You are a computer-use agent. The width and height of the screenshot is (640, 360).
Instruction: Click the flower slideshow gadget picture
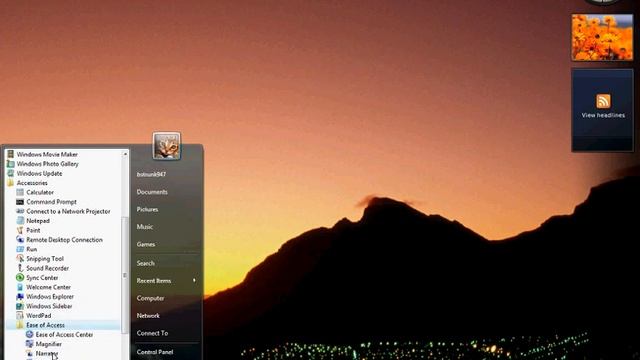(x=602, y=38)
